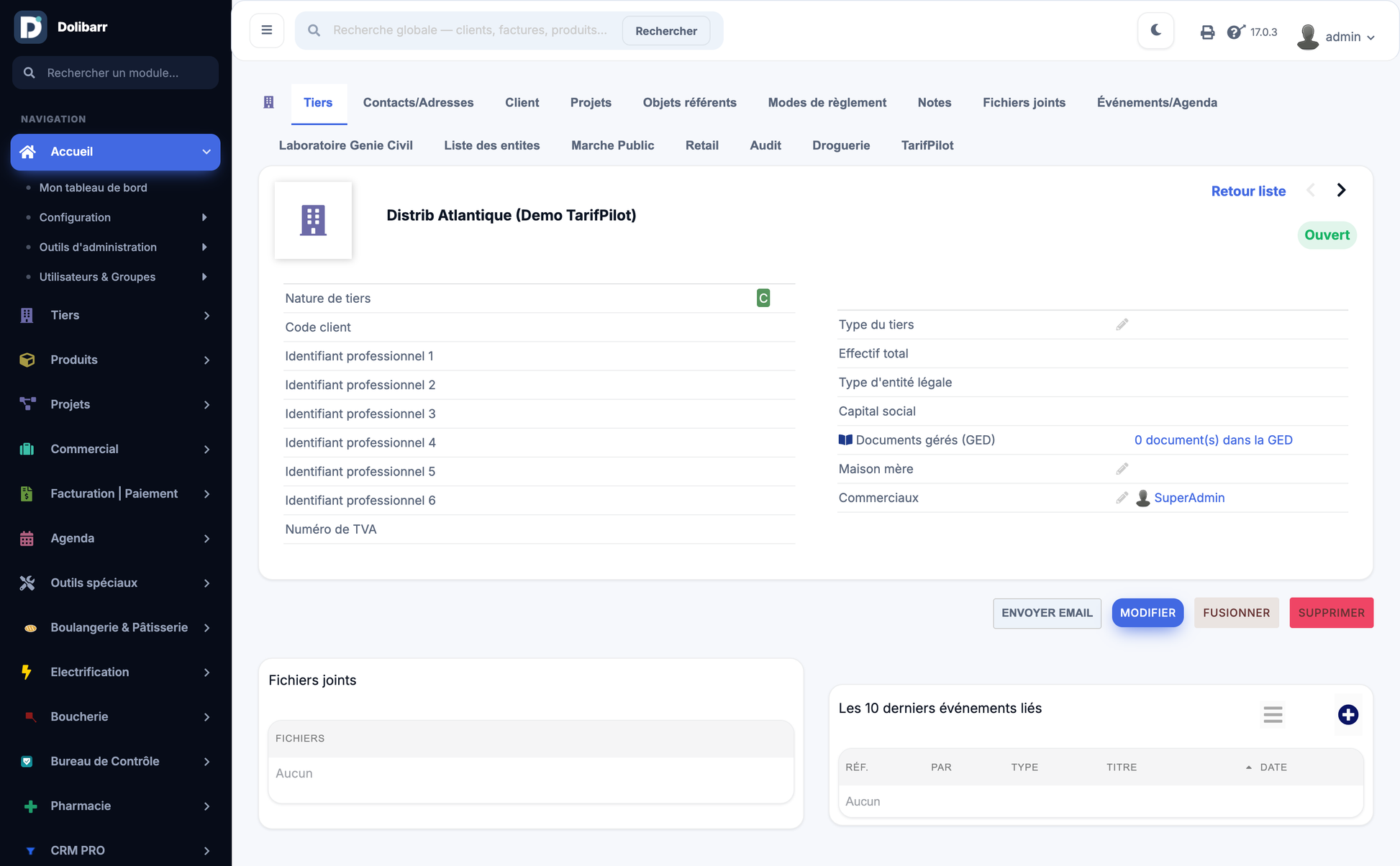
Task: Switch to the Notes tab
Action: click(x=934, y=103)
